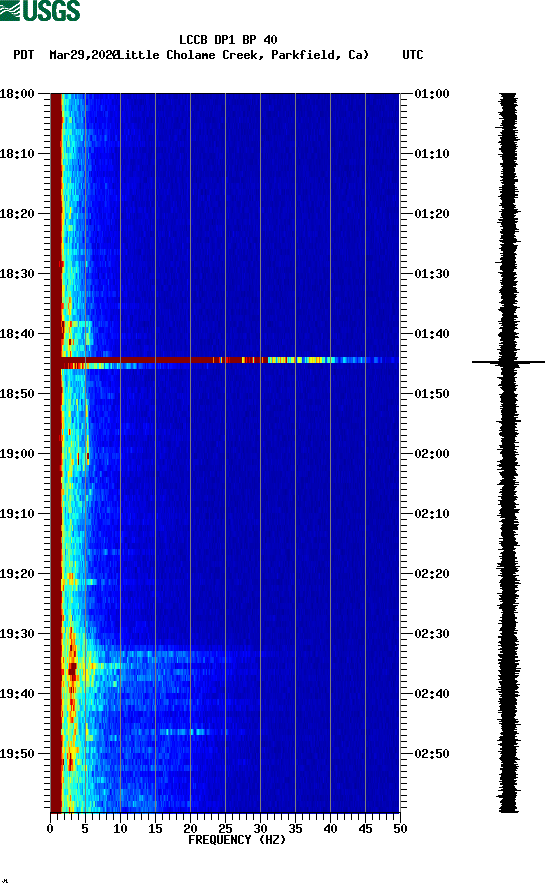The height and width of the screenshot is (892, 552).
Task: Click the 01:40 UTC time label
Action: [x=432, y=334]
